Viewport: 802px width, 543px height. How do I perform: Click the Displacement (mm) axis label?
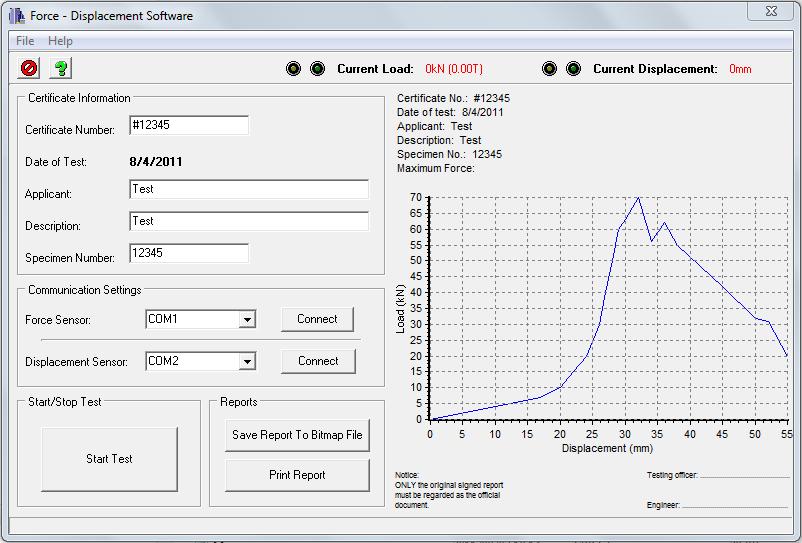click(607, 448)
